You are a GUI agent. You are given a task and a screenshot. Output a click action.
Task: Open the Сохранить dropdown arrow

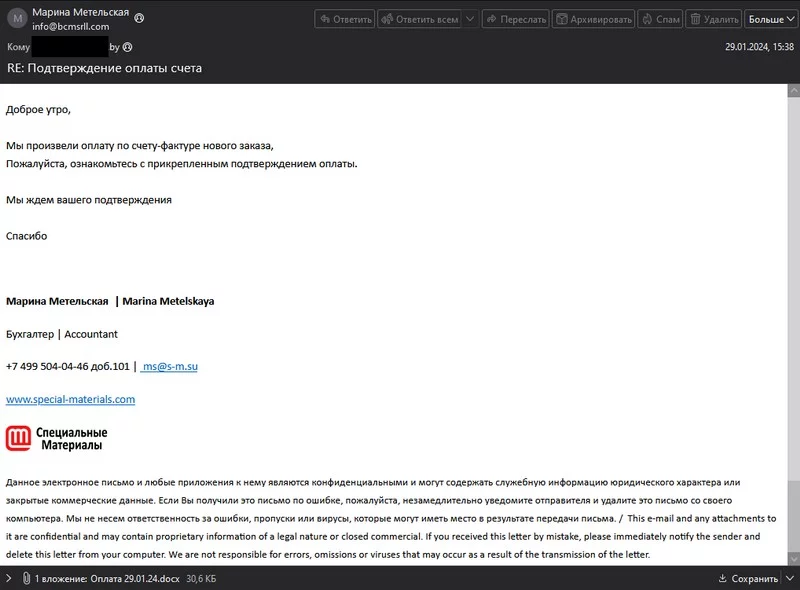[x=789, y=578]
